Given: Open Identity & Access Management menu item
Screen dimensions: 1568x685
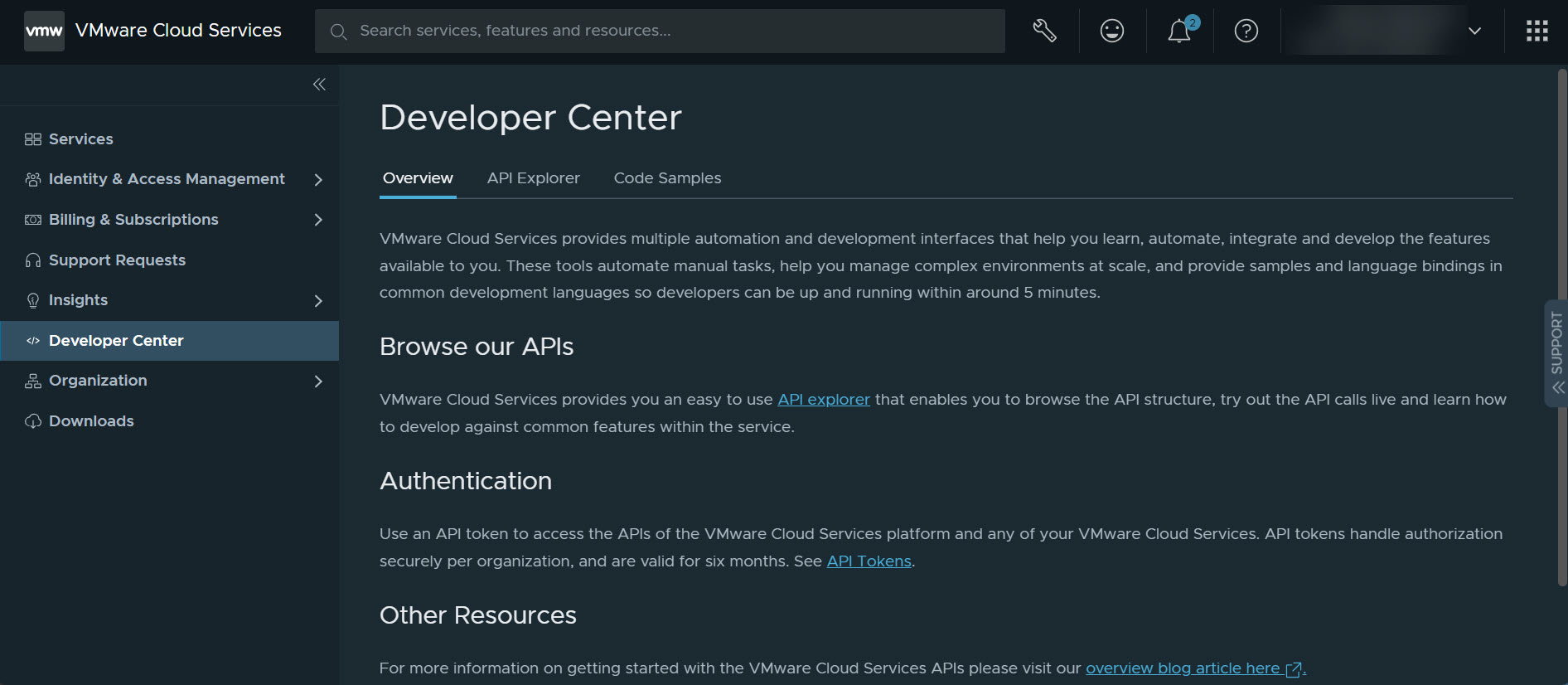Looking at the screenshot, I should (x=169, y=179).
